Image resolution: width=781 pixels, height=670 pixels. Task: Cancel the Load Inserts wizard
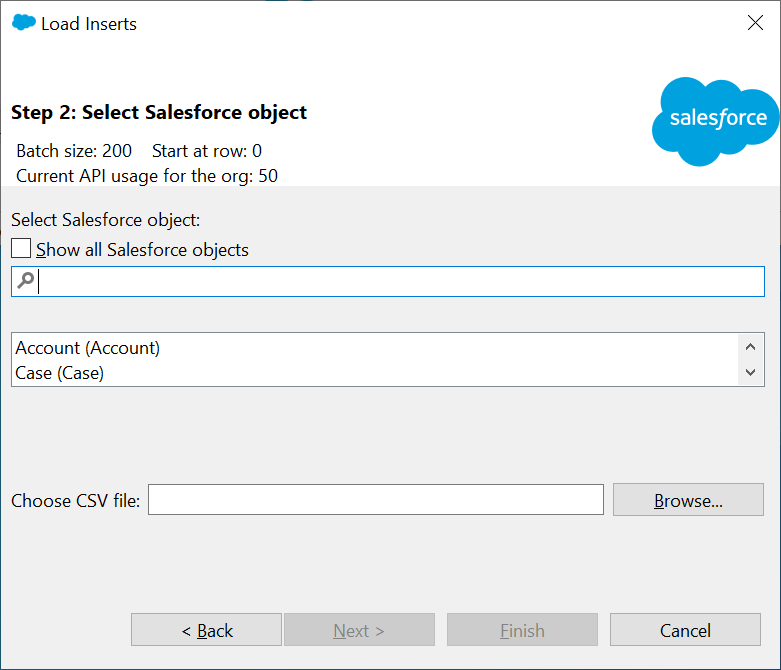pyautogui.click(x=685, y=630)
